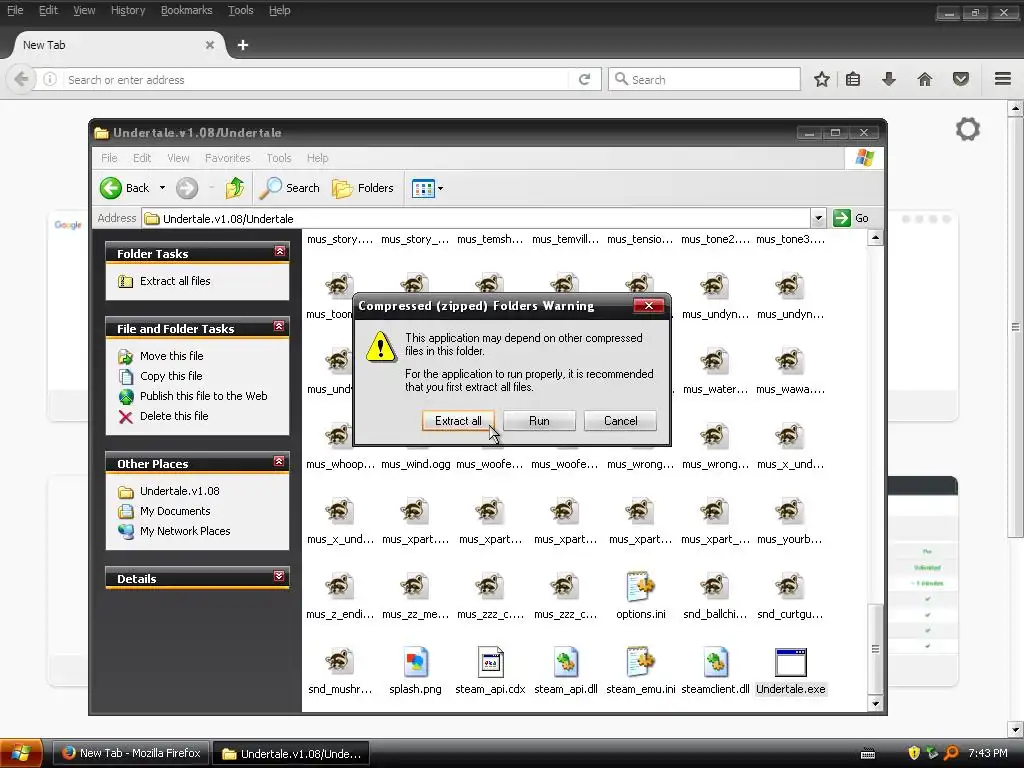Select the splash.png file icon
1024x768 pixels.
[415, 662]
